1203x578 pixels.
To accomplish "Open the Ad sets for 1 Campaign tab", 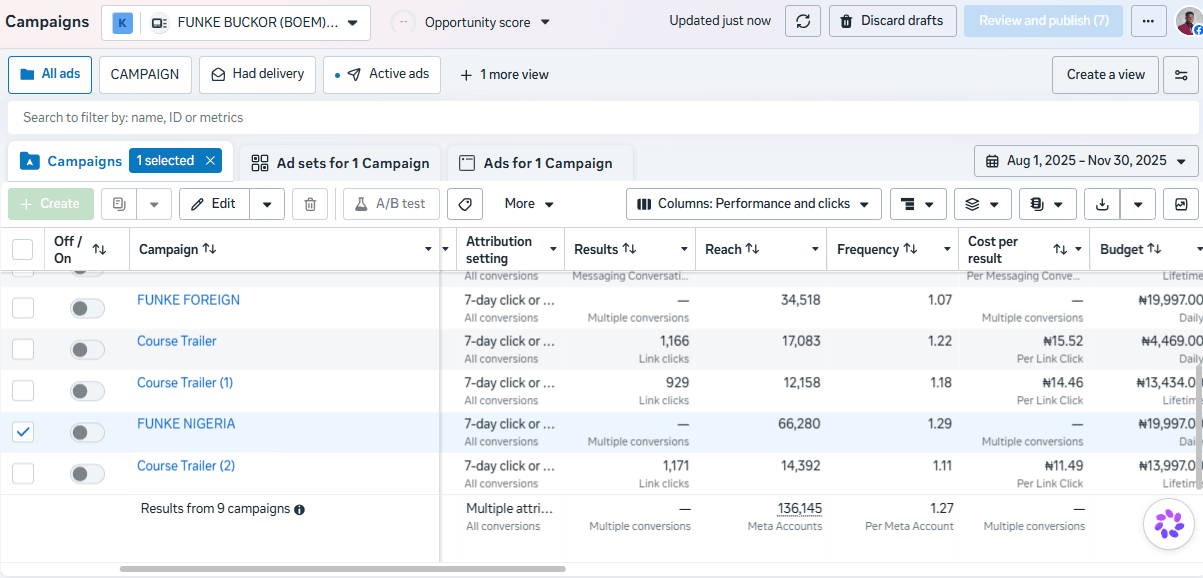I will [340, 163].
